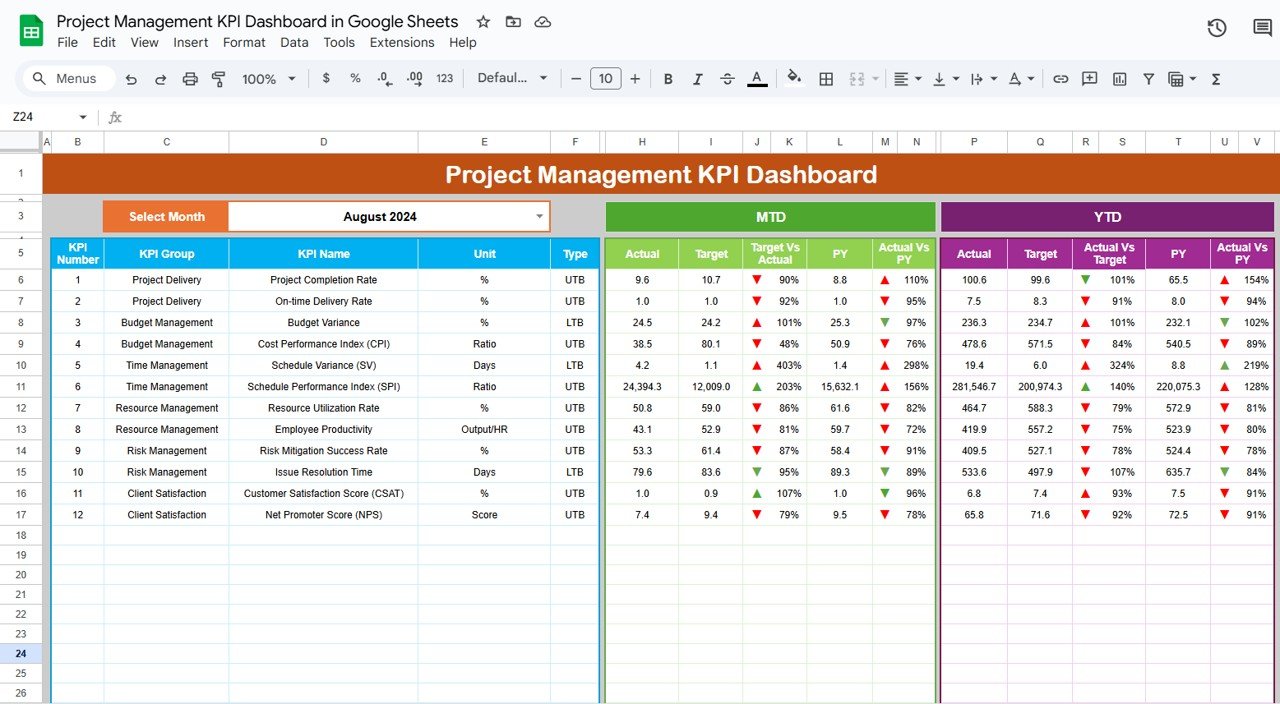The height and width of the screenshot is (704, 1280).
Task: Open horizontal align dropdown
Action: (x=906, y=79)
